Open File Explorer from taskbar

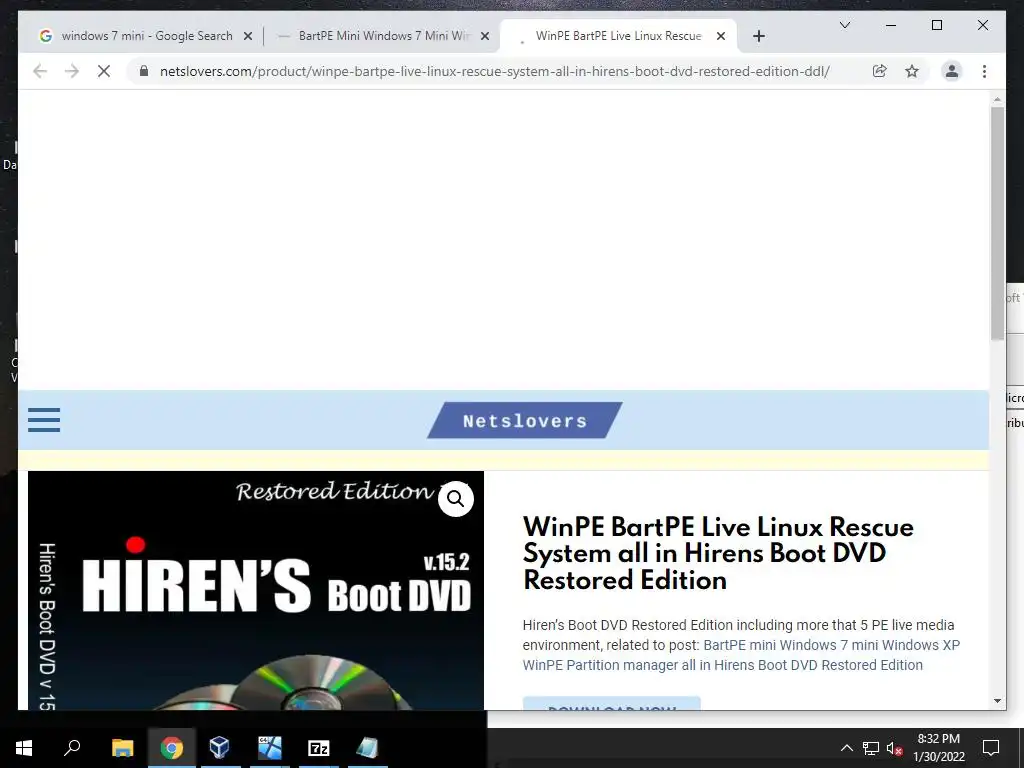click(x=122, y=748)
